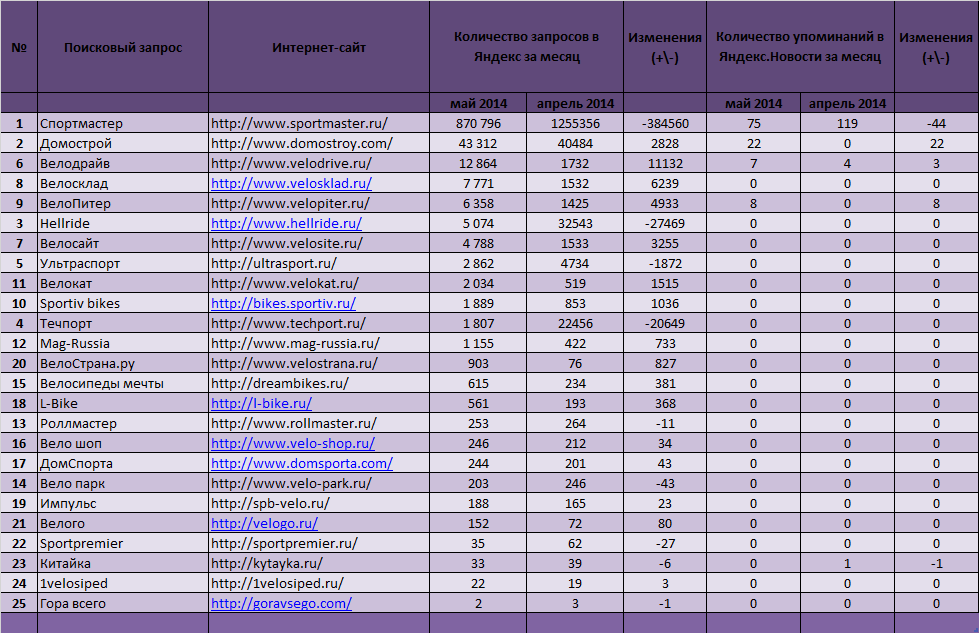Select the 'Количество запросов в Яндекс' header
Screen dimensions: 979x633
point(526,47)
